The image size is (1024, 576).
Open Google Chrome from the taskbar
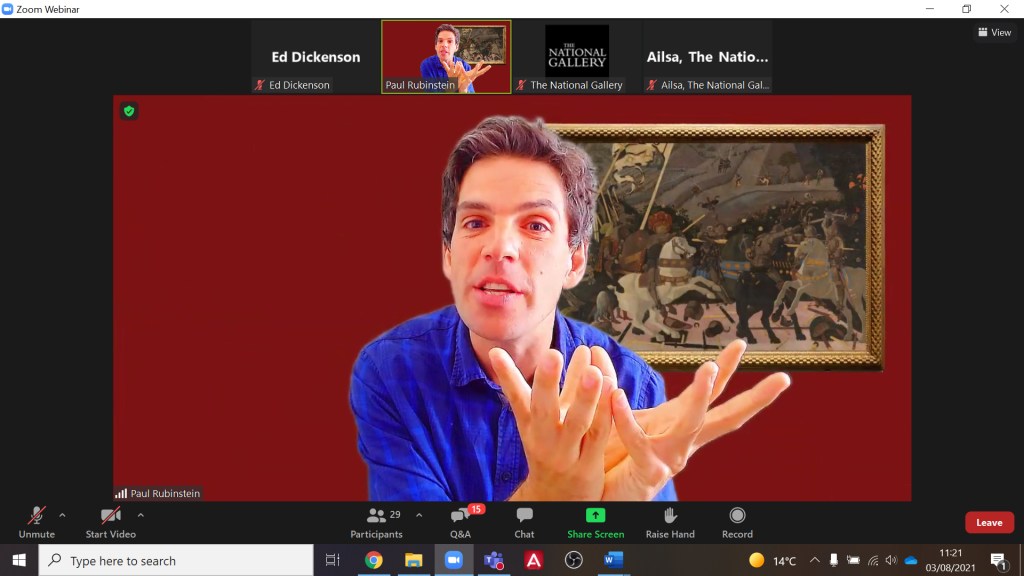373,560
